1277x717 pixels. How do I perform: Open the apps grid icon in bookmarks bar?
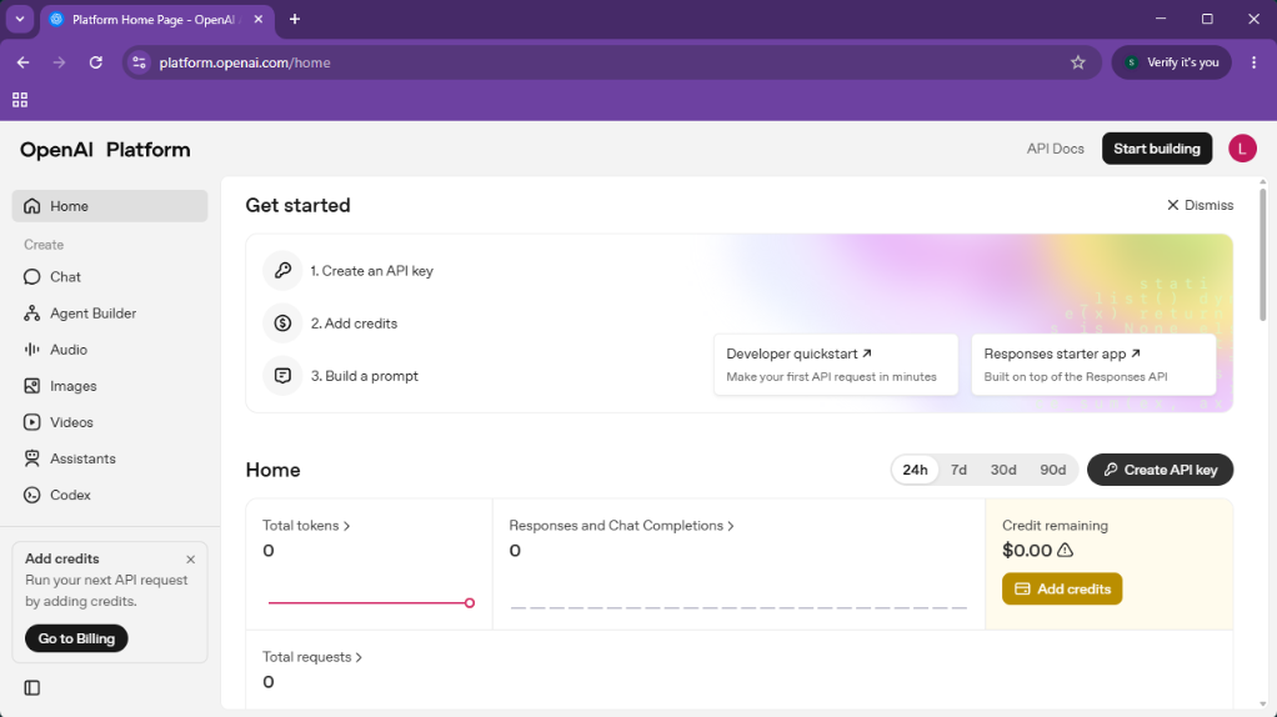click(x=20, y=100)
